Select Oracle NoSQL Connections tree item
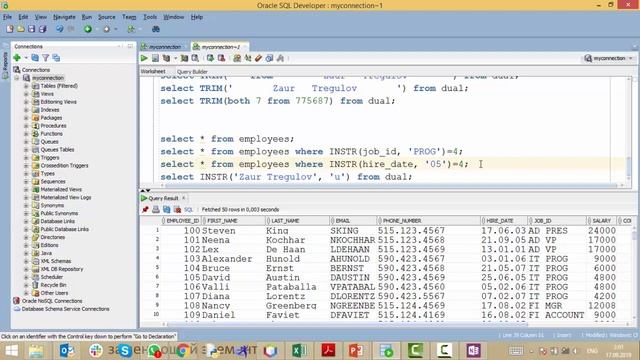Screen dimensions: 640x360 [52, 301]
